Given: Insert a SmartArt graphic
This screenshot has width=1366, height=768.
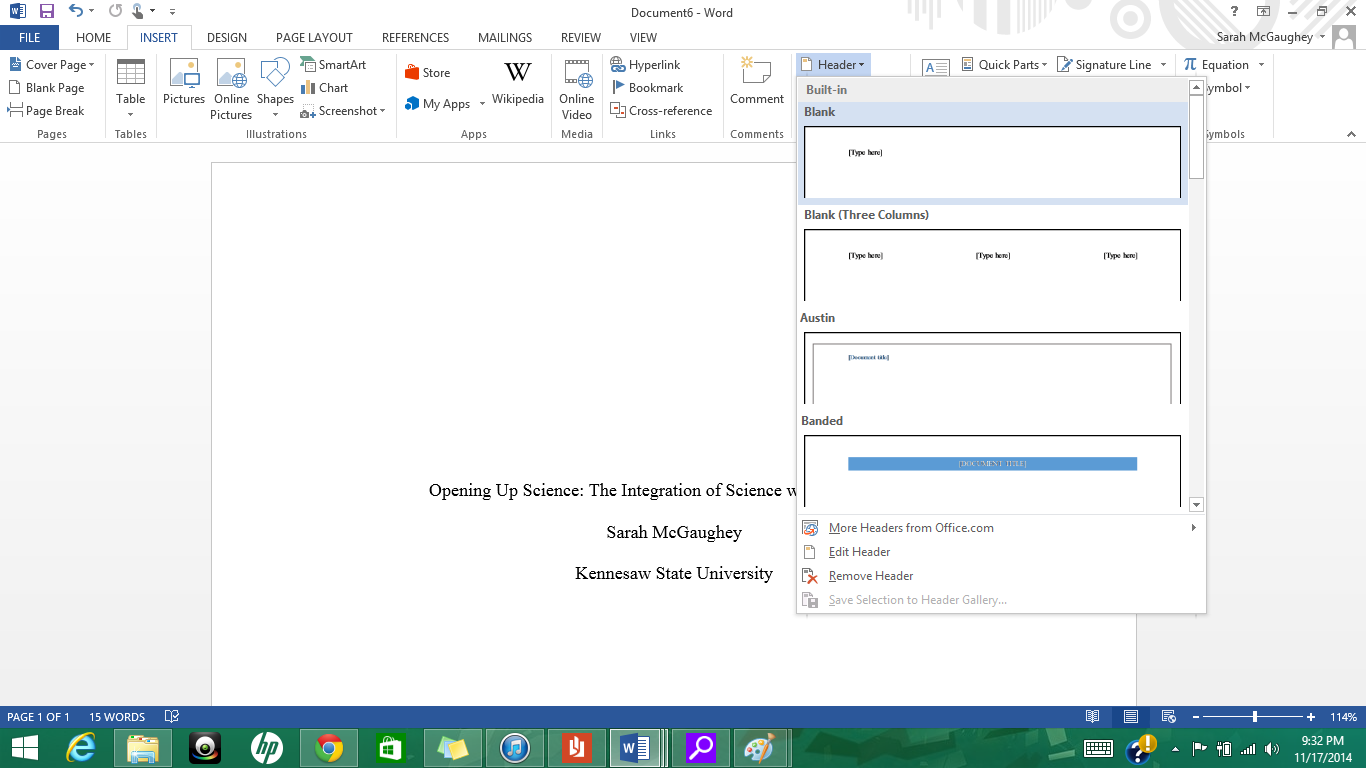Looking at the screenshot, I should tap(333, 65).
